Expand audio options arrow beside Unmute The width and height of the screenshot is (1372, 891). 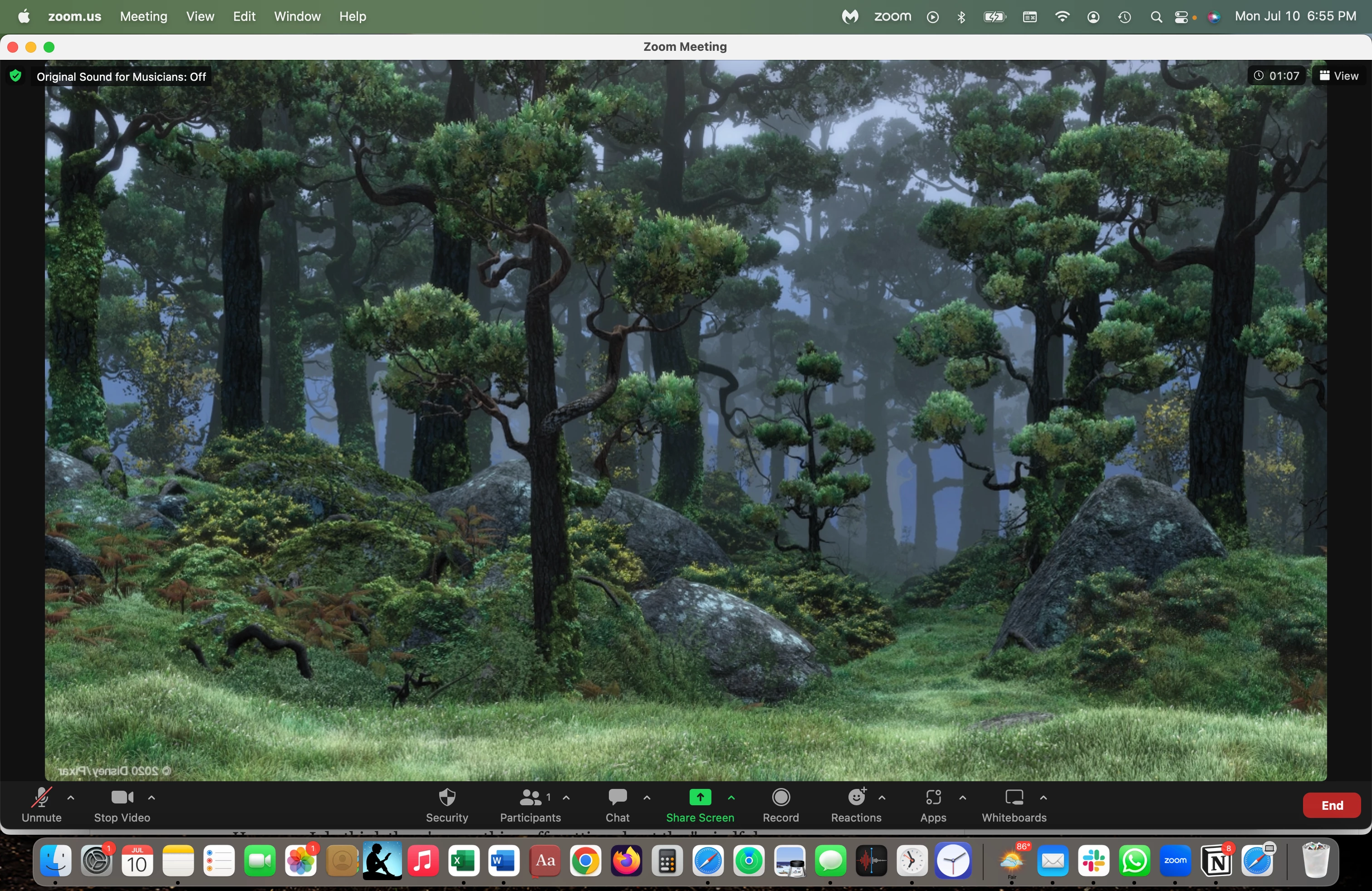tap(71, 798)
